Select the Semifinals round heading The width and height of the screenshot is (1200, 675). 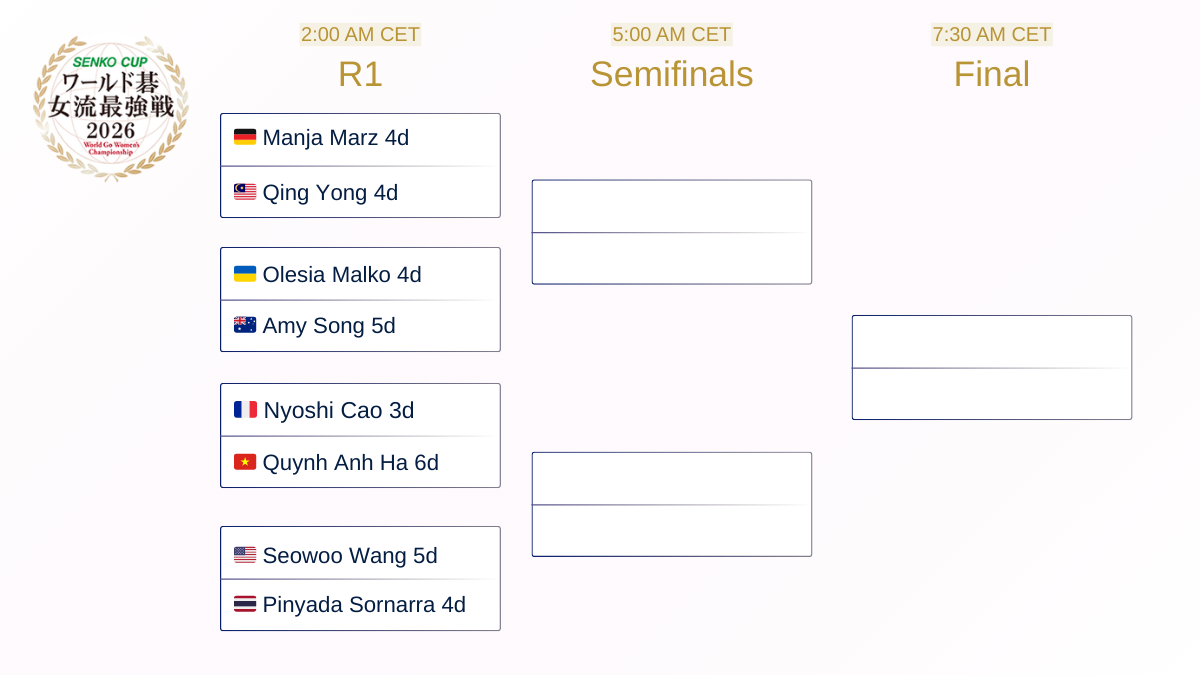pos(671,74)
